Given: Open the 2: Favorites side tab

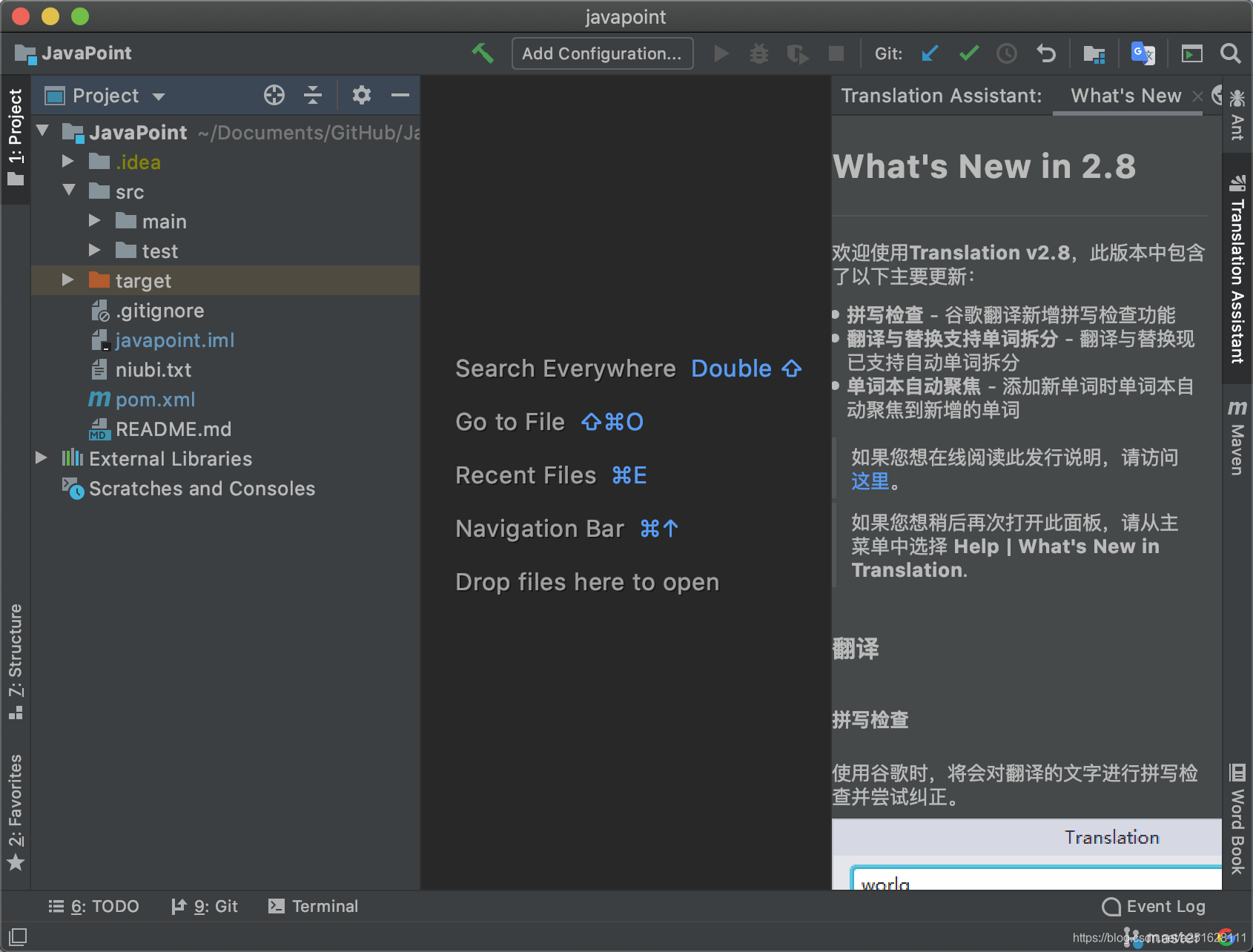Looking at the screenshot, I should click(x=16, y=812).
